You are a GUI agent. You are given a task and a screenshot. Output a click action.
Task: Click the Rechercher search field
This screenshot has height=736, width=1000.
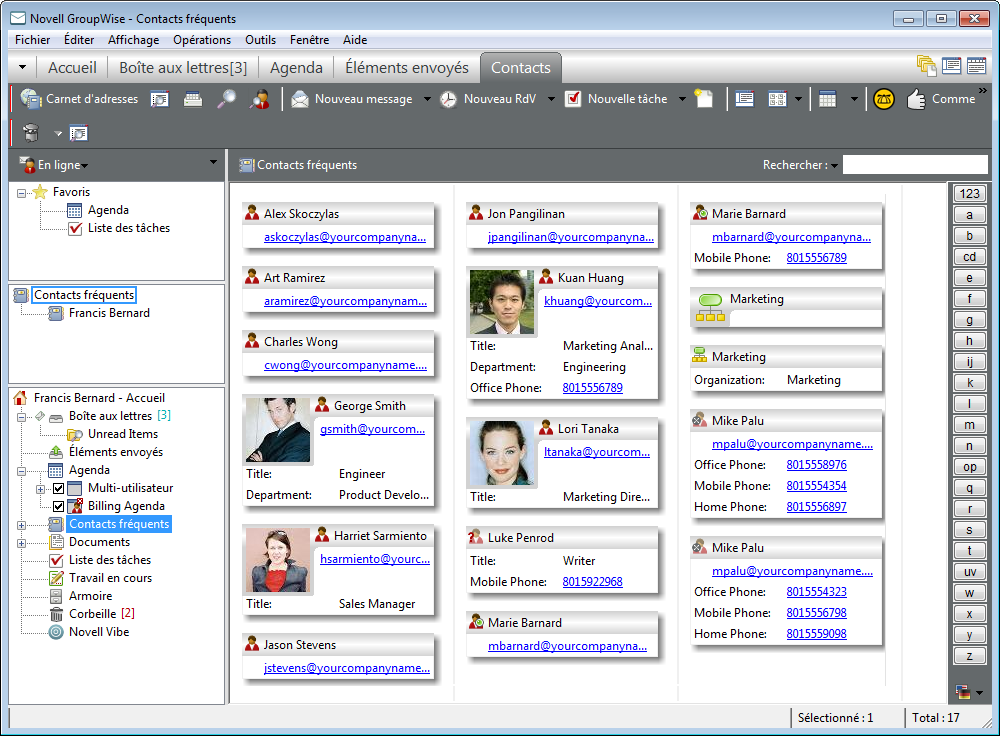[914, 165]
